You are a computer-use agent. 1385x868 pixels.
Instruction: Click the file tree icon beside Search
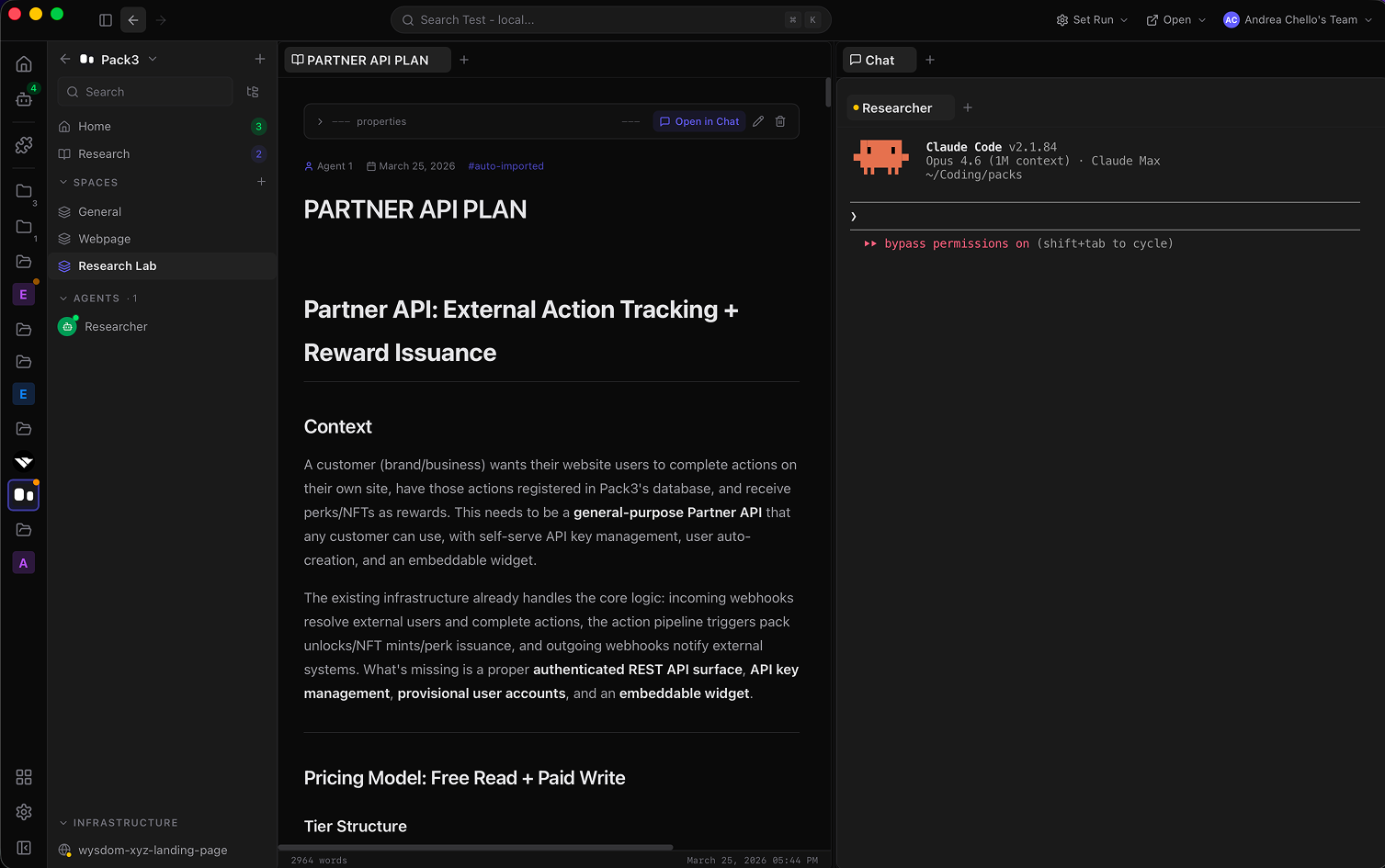tap(253, 92)
